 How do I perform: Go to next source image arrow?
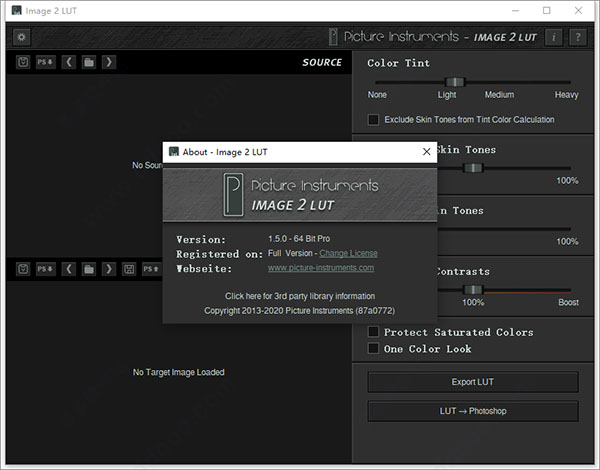[109, 62]
